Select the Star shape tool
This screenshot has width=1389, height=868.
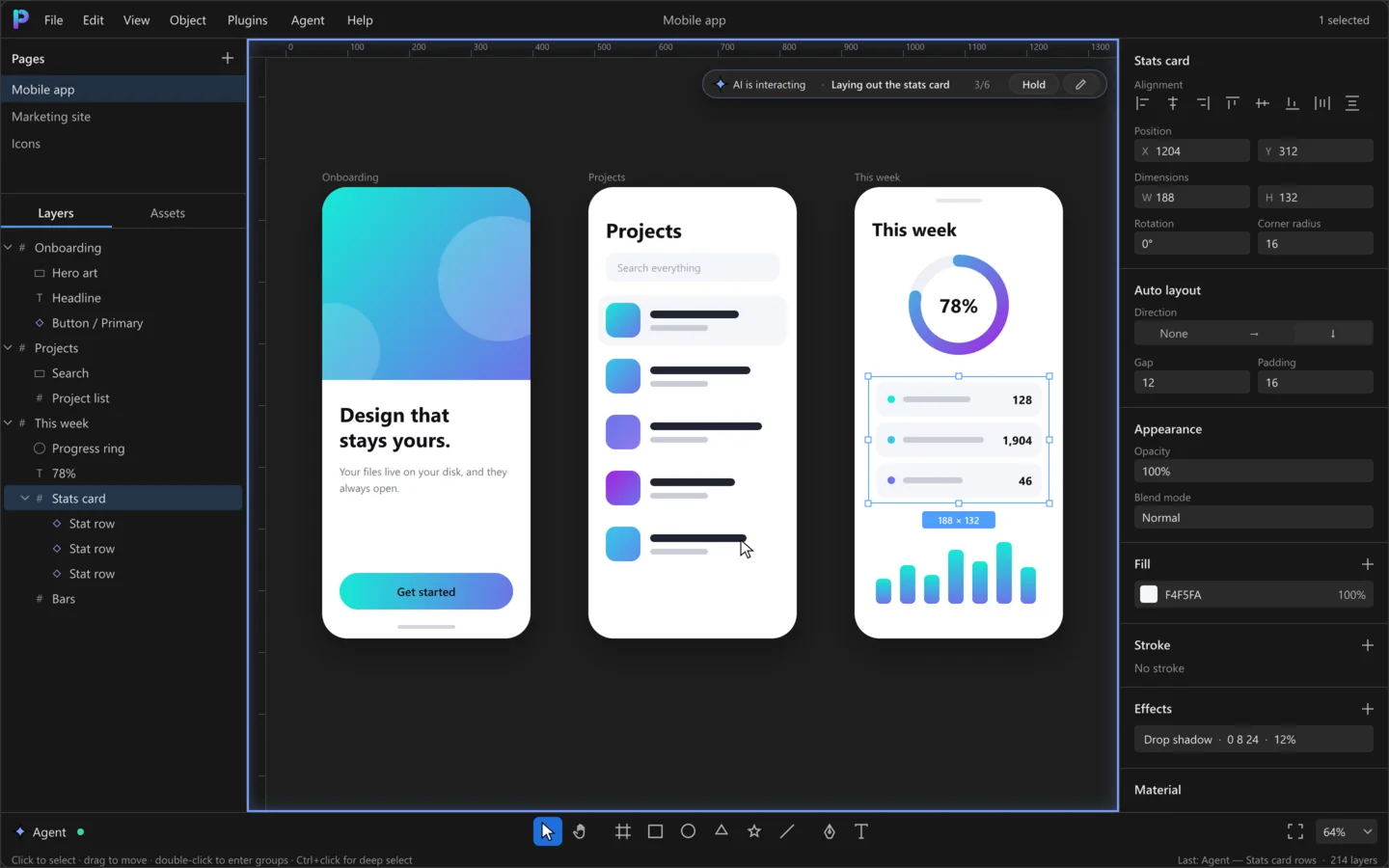click(x=754, y=831)
